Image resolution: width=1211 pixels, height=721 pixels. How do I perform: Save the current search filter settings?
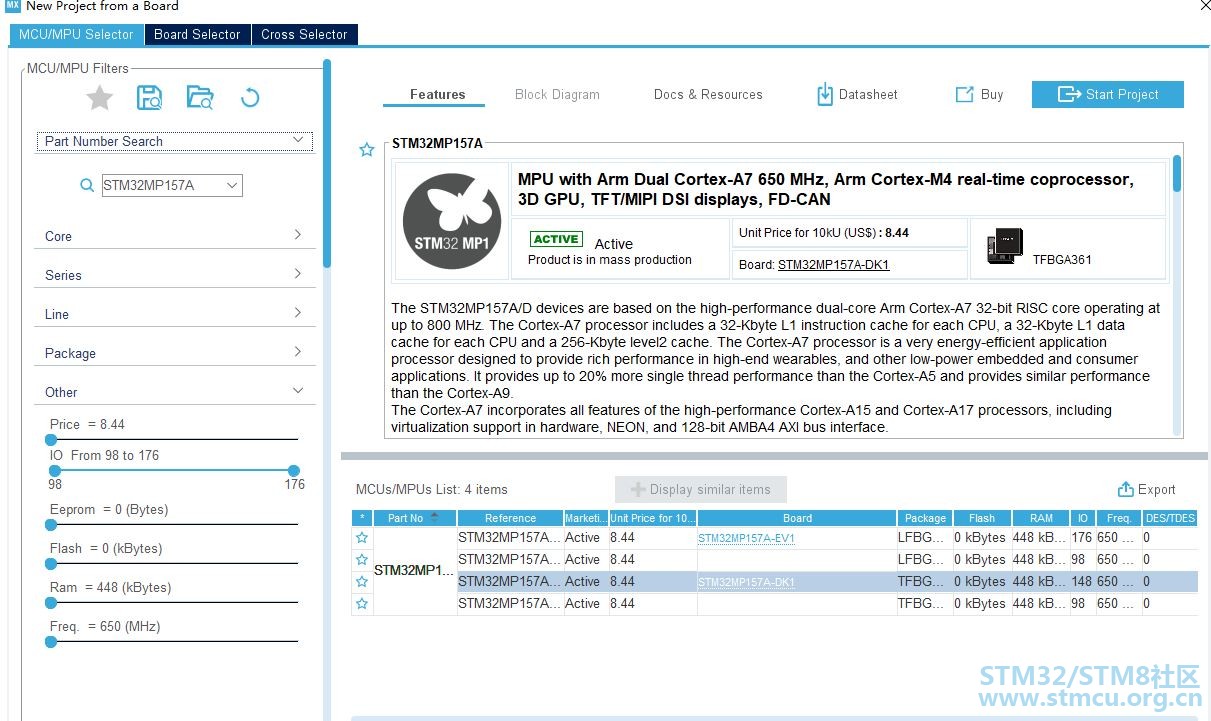coord(150,97)
